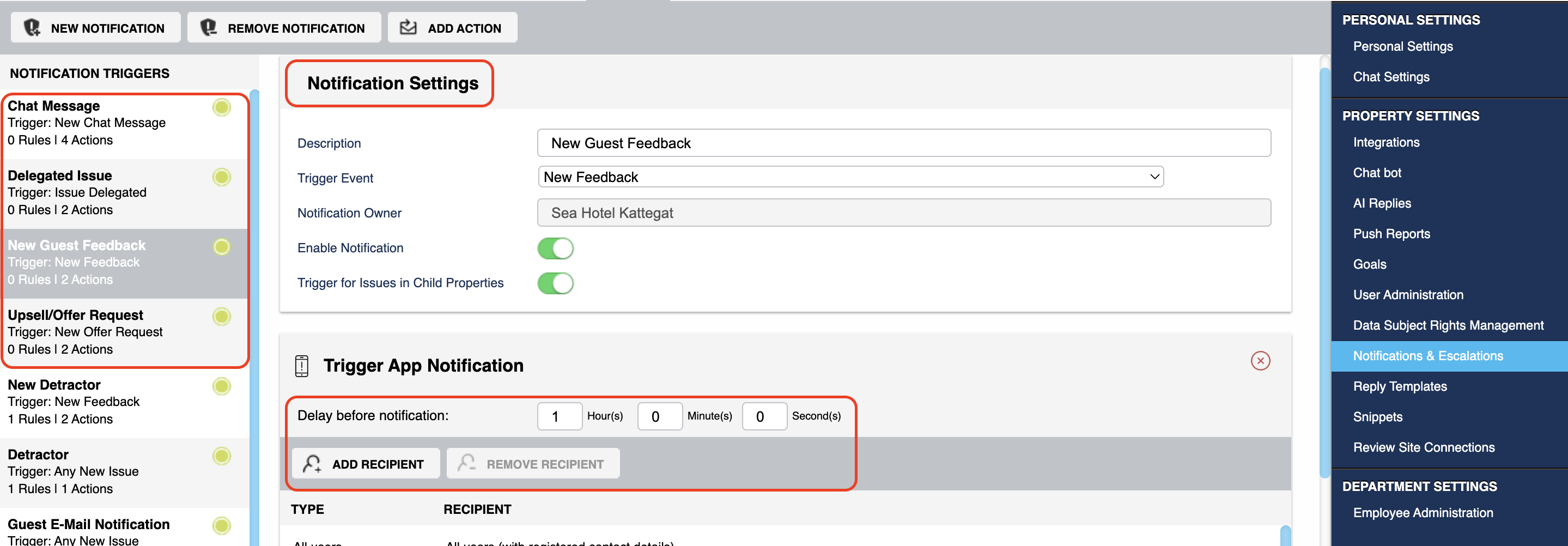Toggle status indicator for Detractor trigger

[x=222, y=456]
